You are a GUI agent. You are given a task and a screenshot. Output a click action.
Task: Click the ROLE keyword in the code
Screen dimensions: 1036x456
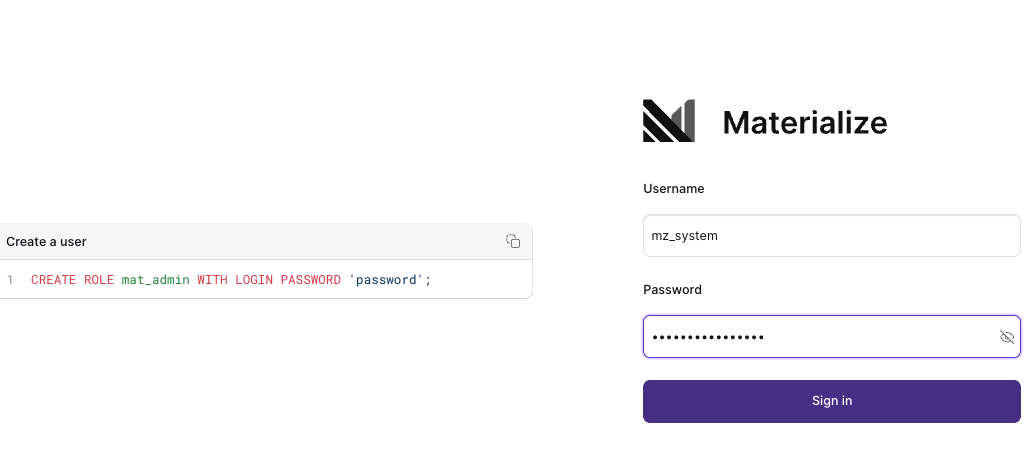click(x=98, y=280)
